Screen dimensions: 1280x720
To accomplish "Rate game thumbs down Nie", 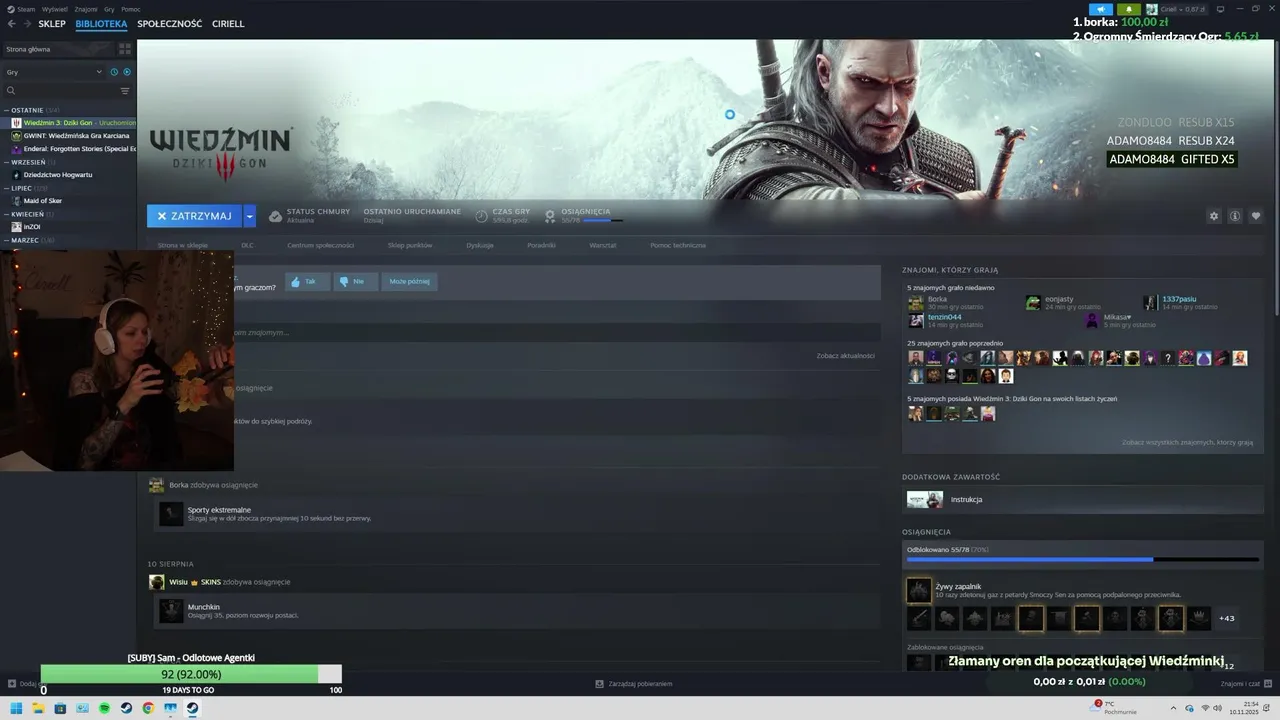I will click(x=355, y=282).
